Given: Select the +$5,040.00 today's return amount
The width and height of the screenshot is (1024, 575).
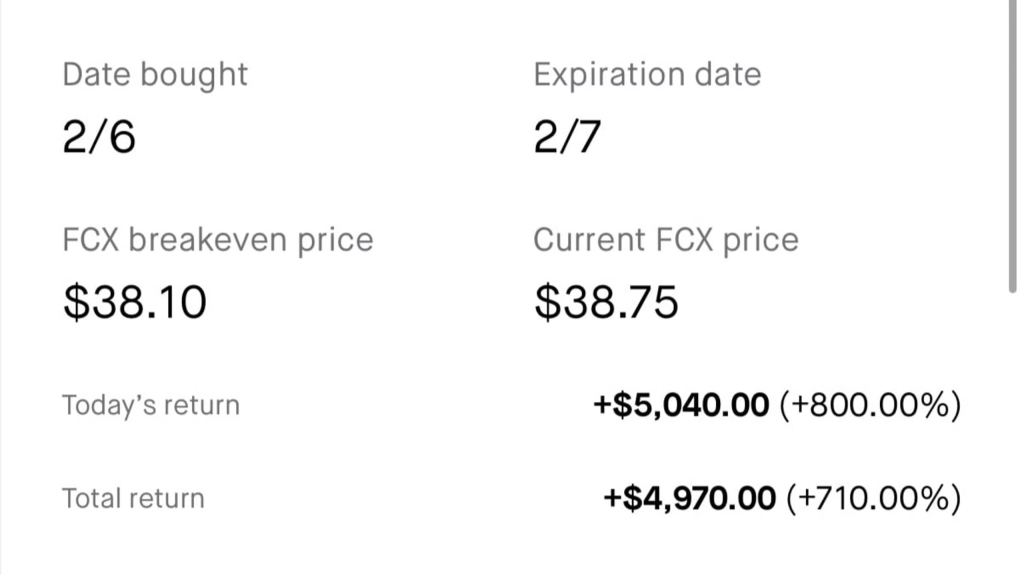Looking at the screenshot, I should pos(681,406).
